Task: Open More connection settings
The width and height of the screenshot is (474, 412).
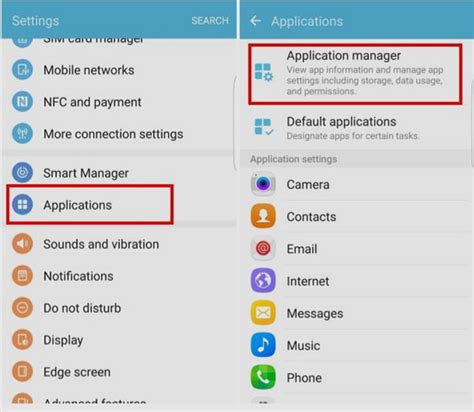Action: click(x=118, y=134)
